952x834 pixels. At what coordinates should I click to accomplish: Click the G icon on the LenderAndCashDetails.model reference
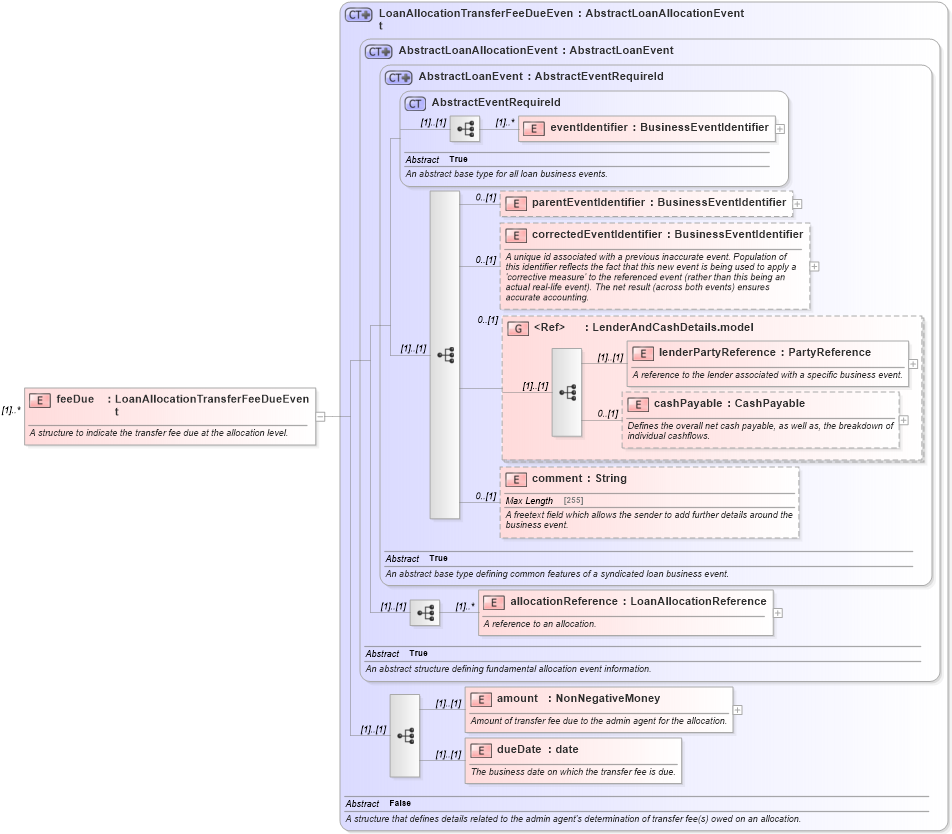(519, 328)
